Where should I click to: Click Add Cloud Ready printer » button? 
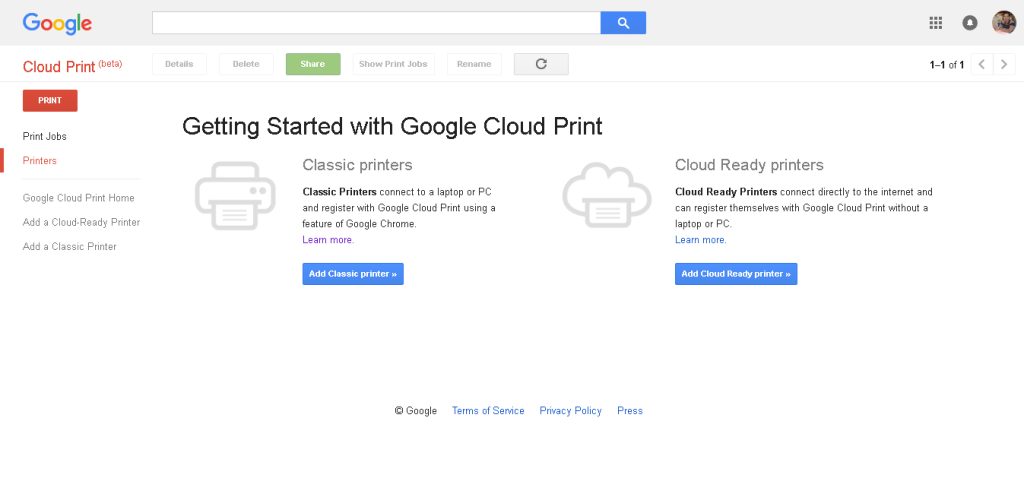pos(736,274)
